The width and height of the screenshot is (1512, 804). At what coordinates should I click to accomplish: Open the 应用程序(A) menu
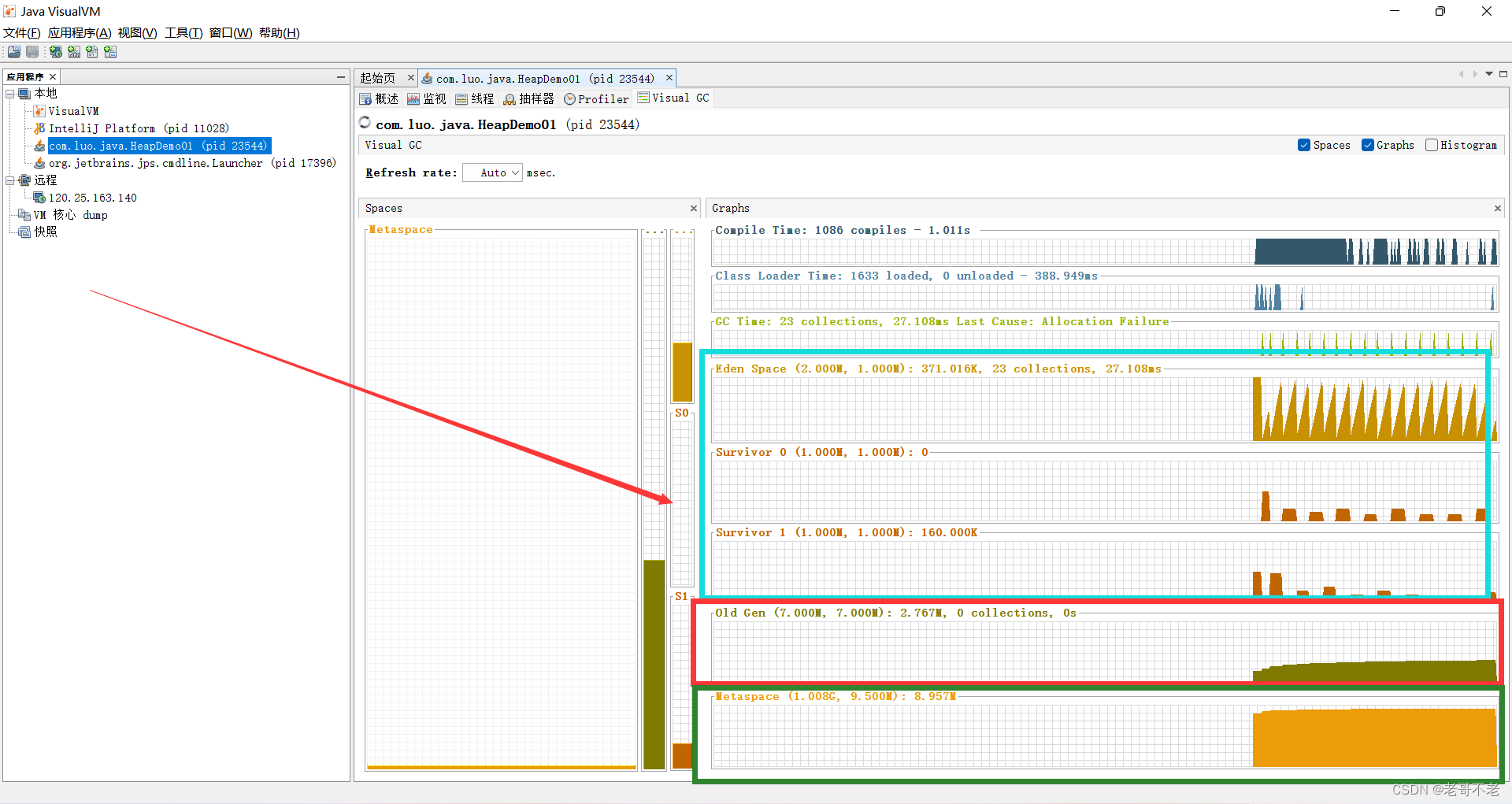tap(80, 33)
